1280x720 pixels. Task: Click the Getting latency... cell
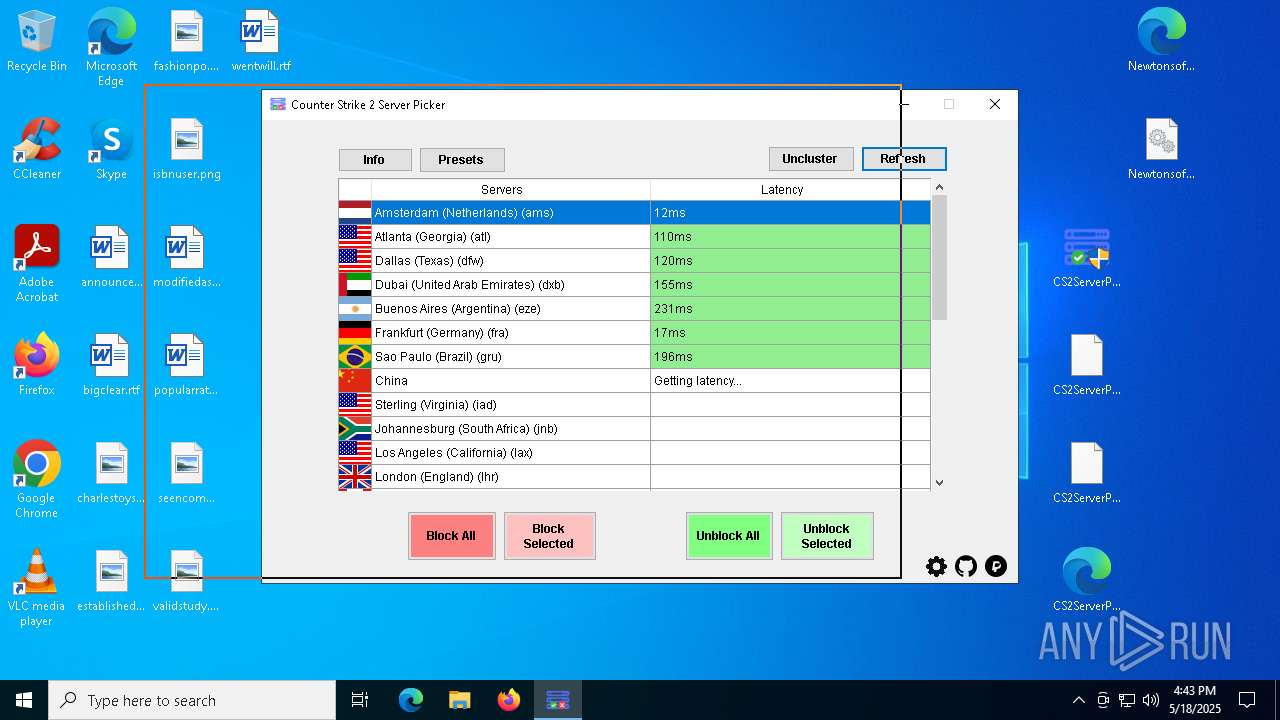[790, 381]
